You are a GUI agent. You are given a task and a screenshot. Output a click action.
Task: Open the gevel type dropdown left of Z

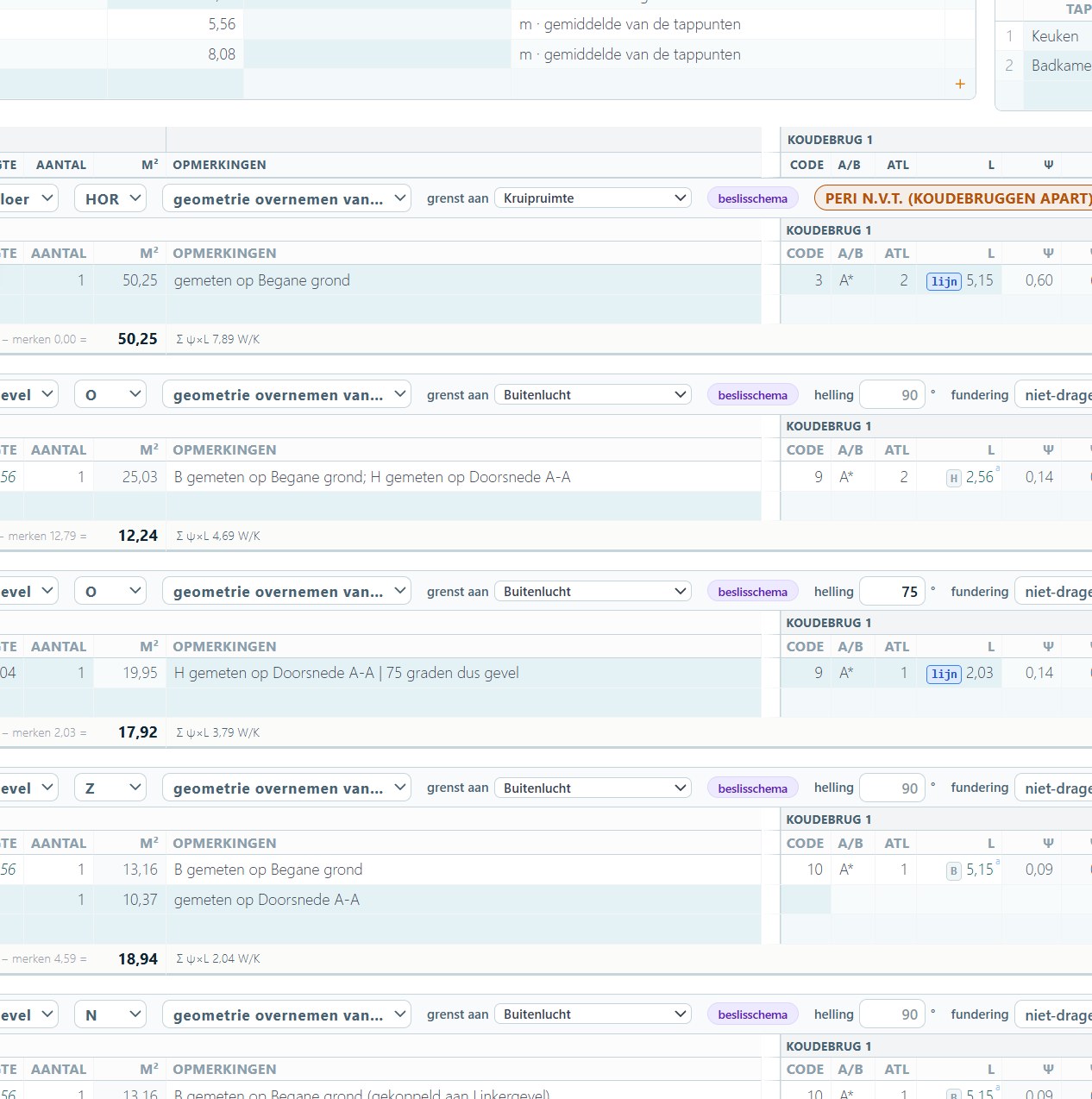point(28,788)
